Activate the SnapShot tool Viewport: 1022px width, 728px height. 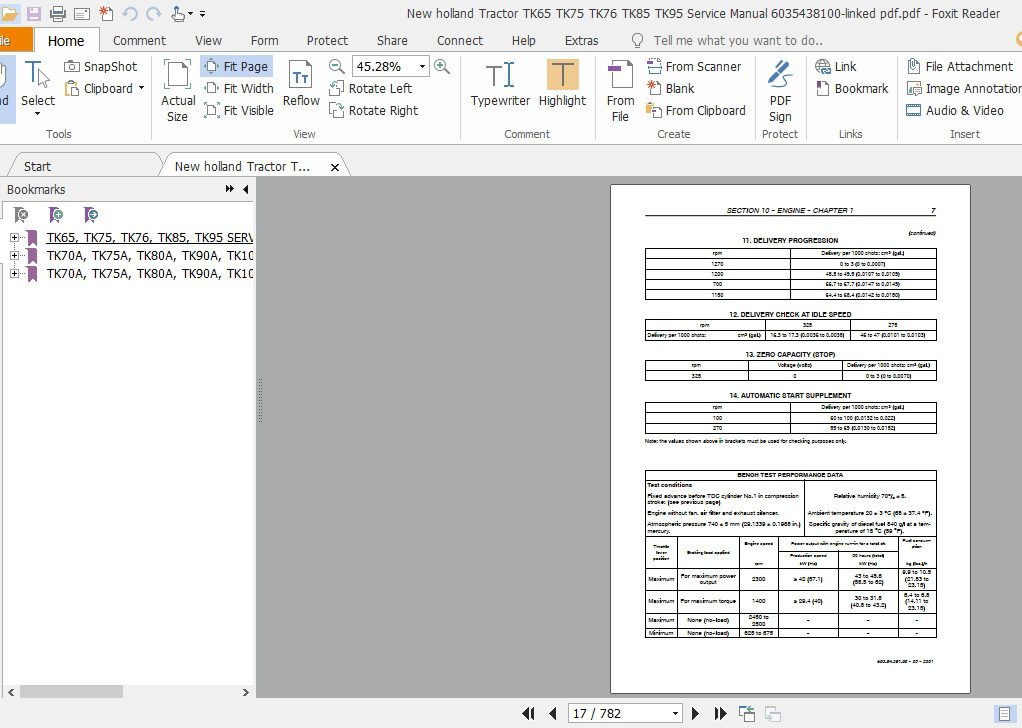tap(101, 66)
